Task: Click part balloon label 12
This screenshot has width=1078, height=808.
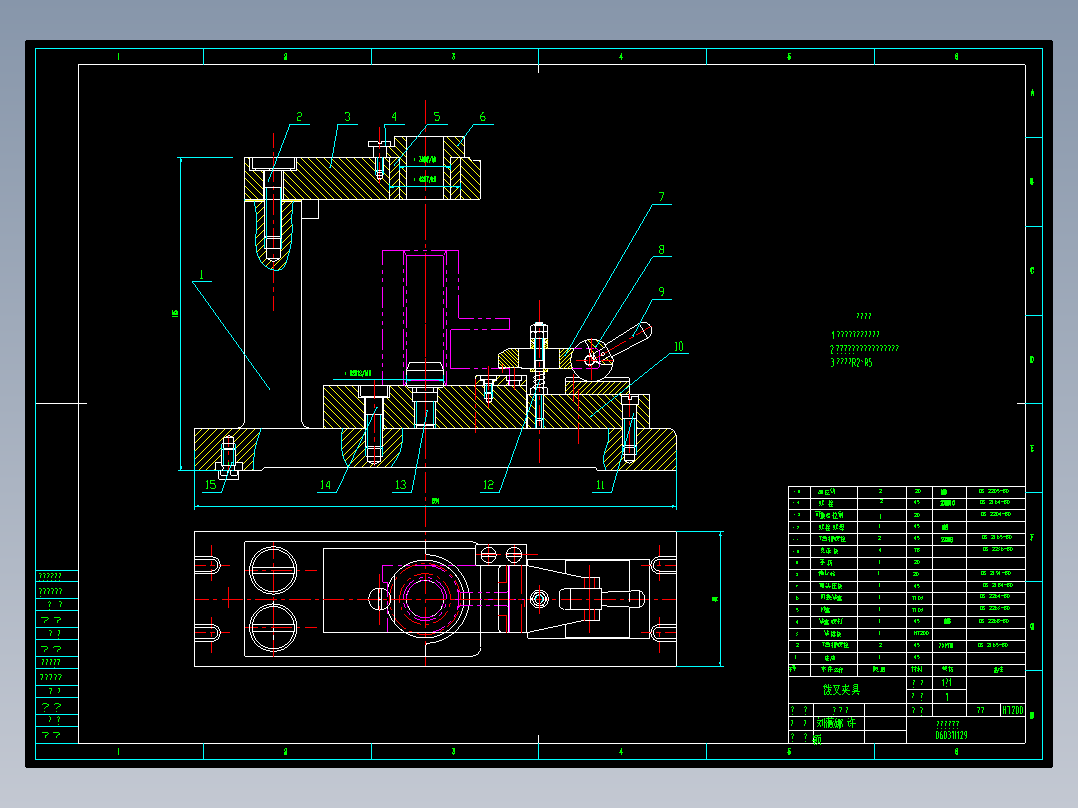Action: pyautogui.click(x=488, y=485)
